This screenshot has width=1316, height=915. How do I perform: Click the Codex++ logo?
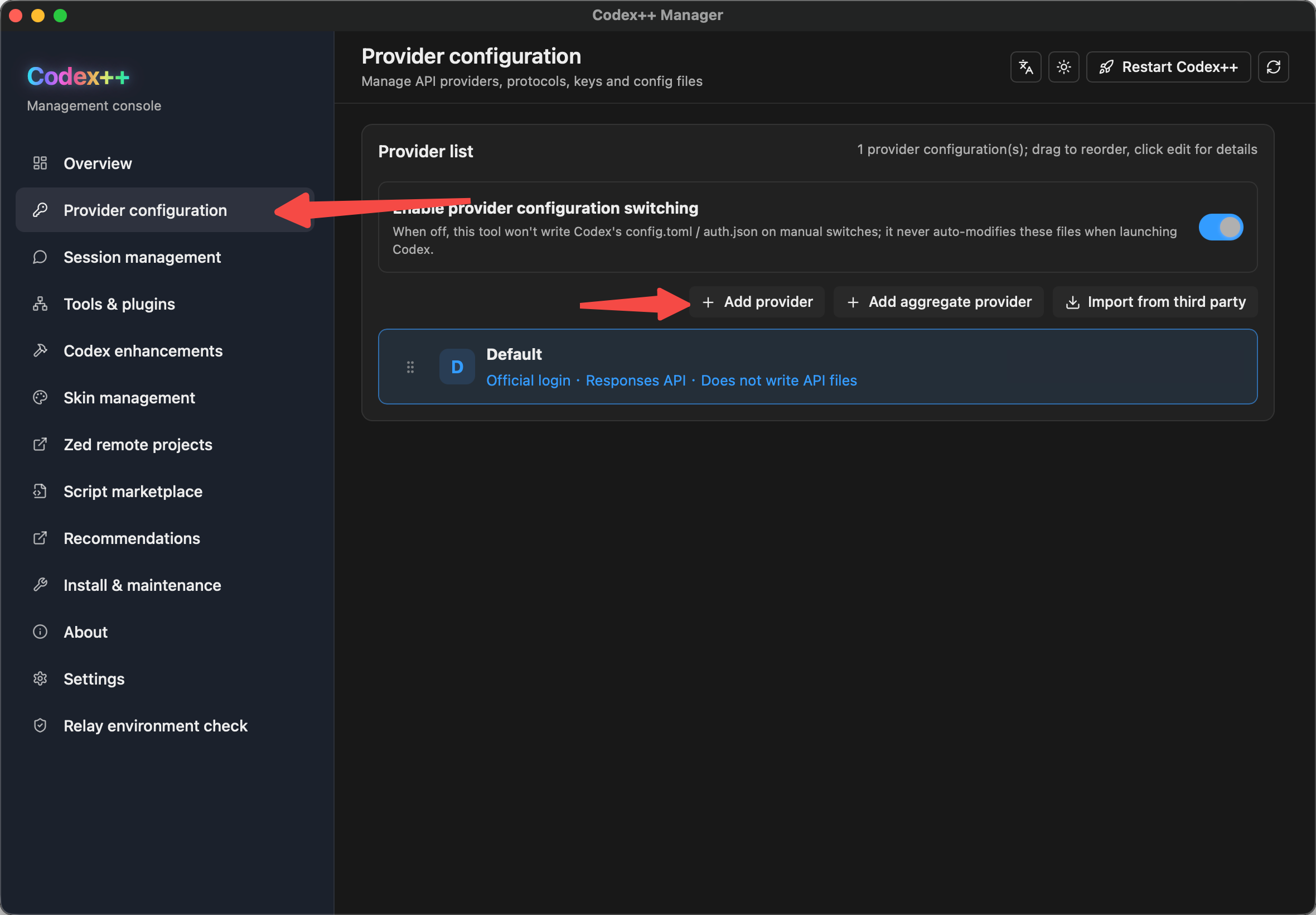(x=79, y=76)
